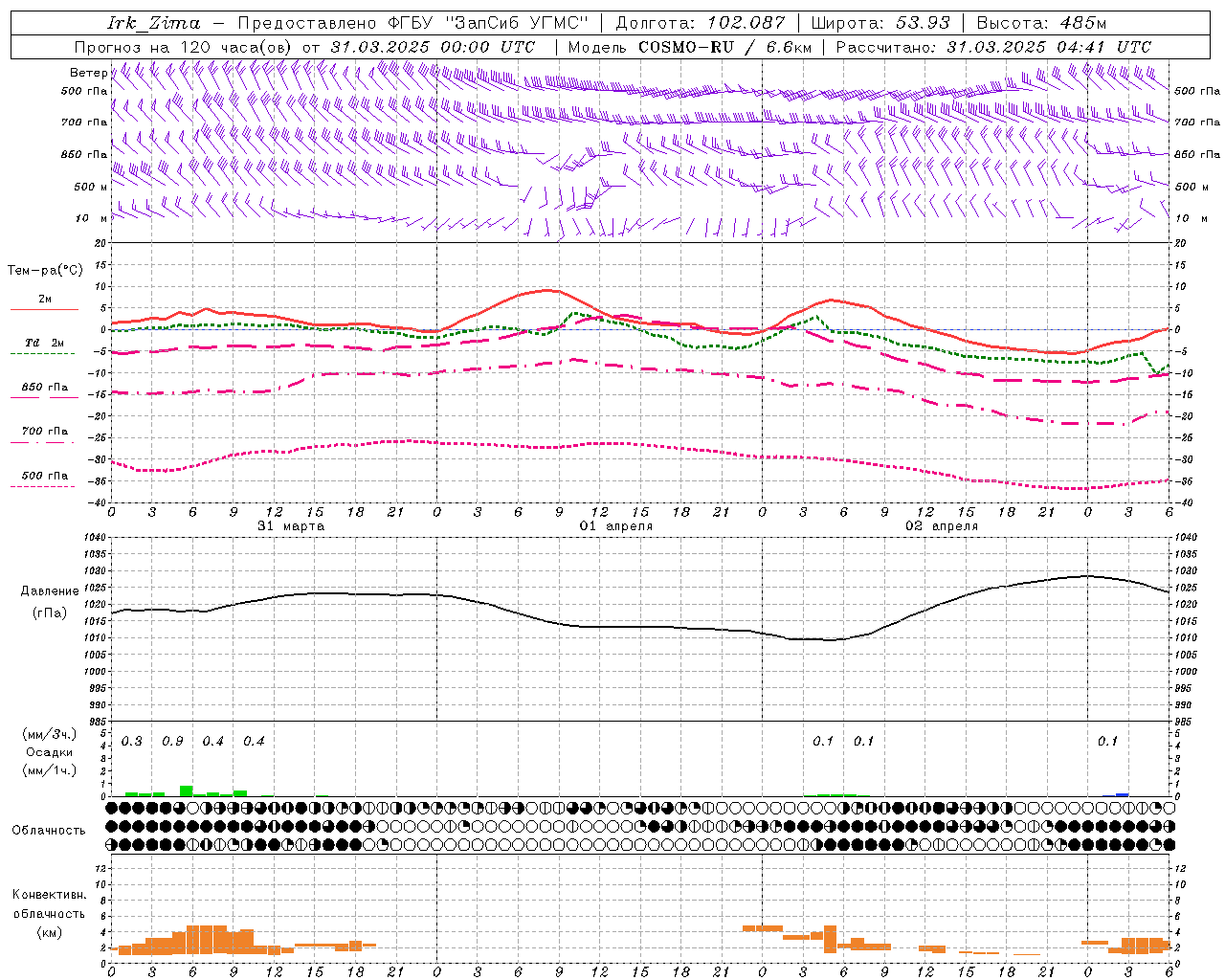The width and height of the screenshot is (1225, 980).
Task: Click the 700 гПа temperature legend entry
Action: tap(44, 432)
